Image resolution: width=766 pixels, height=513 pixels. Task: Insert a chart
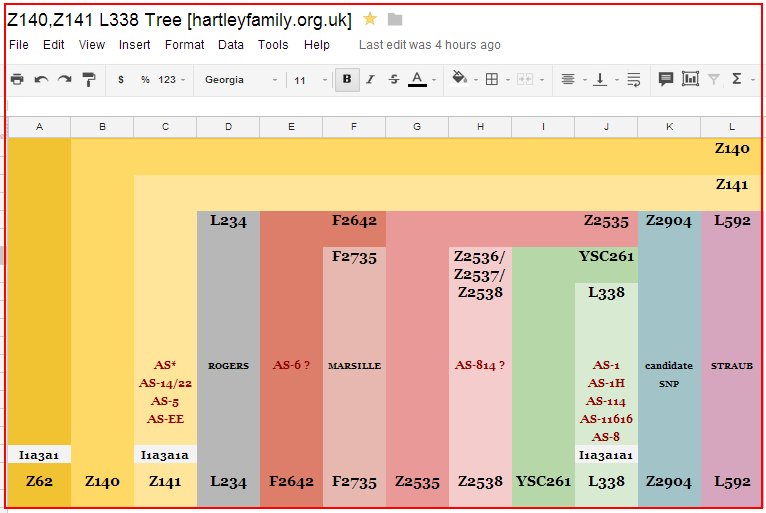pyautogui.click(x=690, y=79)
